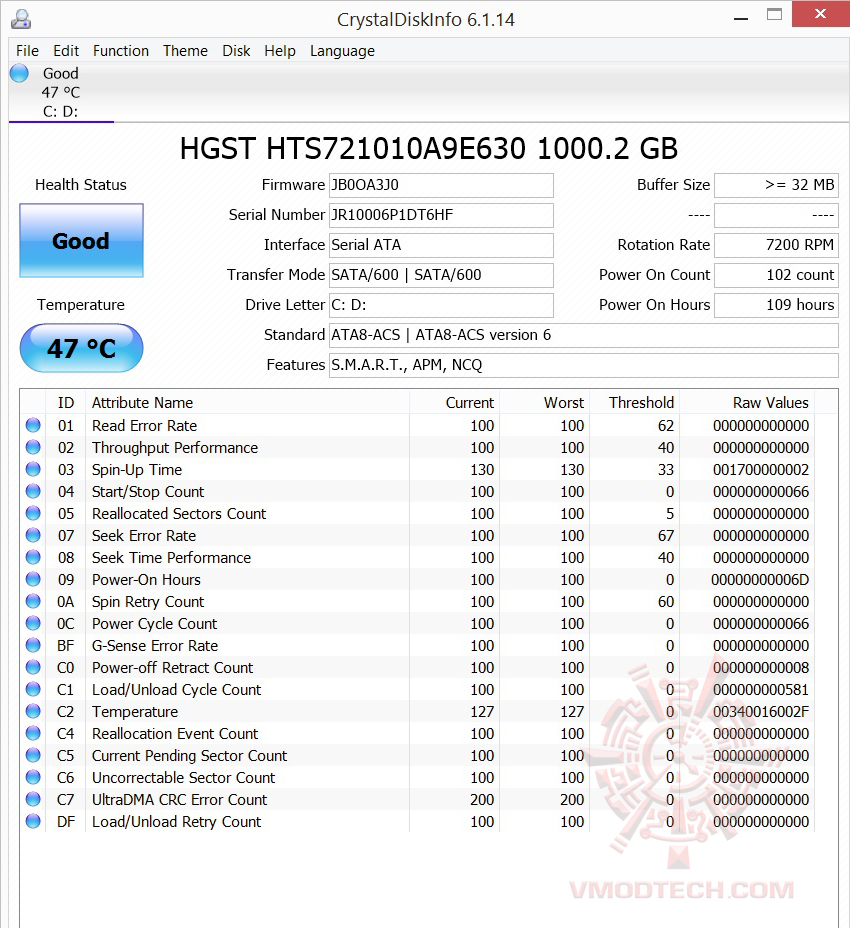
Task: Select the Spin-Up Time attribute name
Action: coord(137,470)
